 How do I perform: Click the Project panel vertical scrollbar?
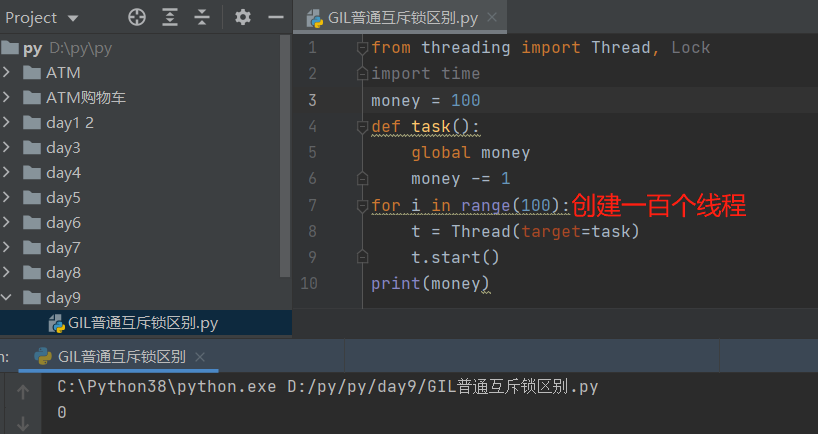pyautogui.click(x=287, y=150)
